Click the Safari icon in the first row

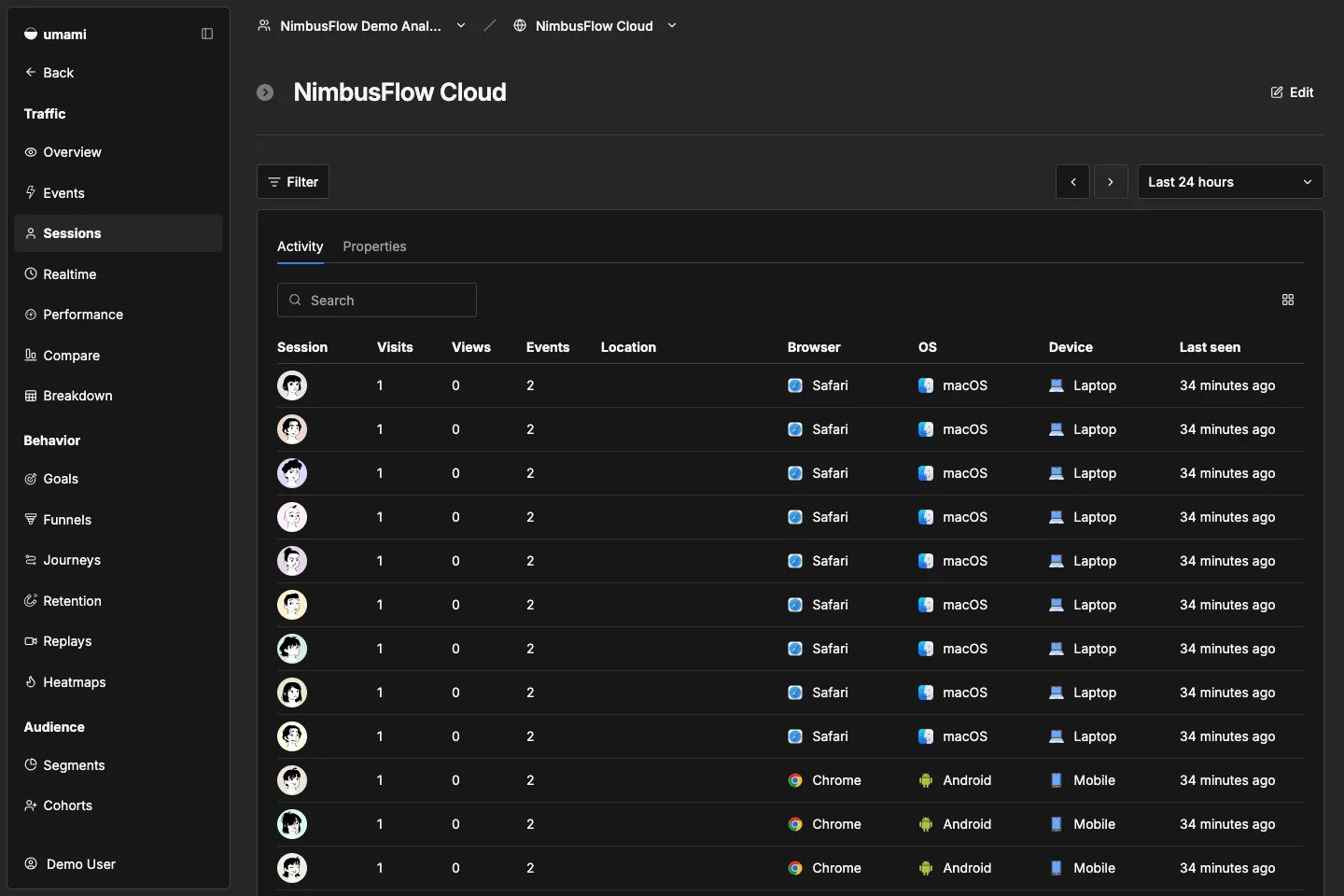pyautogui.click(x=795, y=385)
